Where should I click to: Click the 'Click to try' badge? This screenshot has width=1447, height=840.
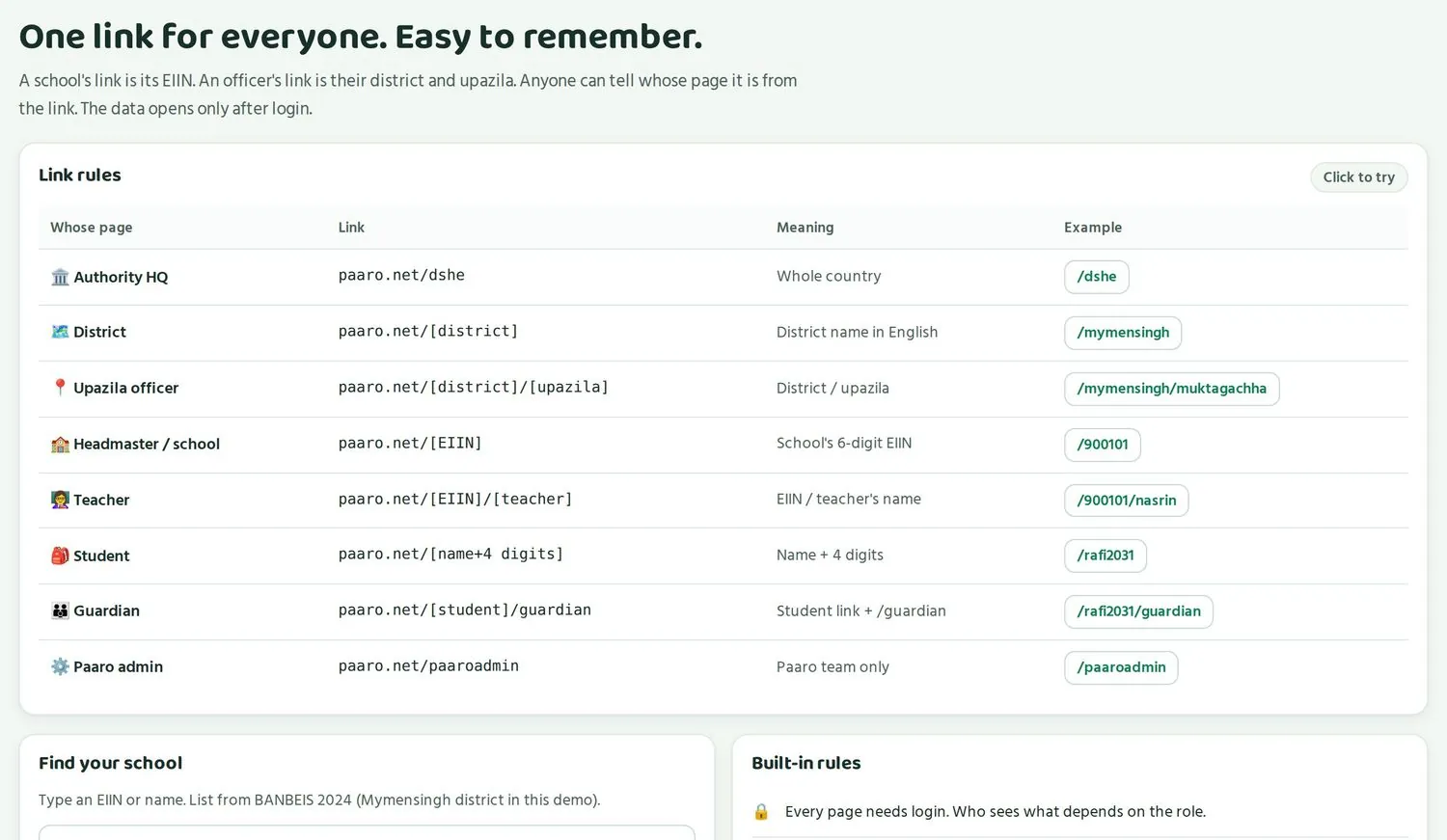tap(1359, 177)
